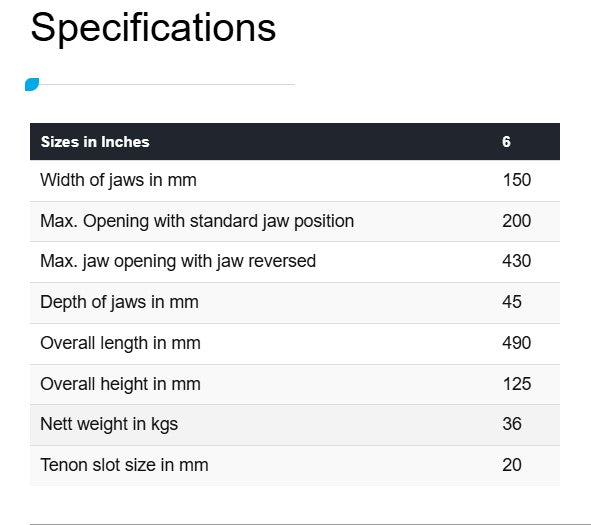
Task: Select Max. Opening with standard jaw position row
Action: coord(295,222)
